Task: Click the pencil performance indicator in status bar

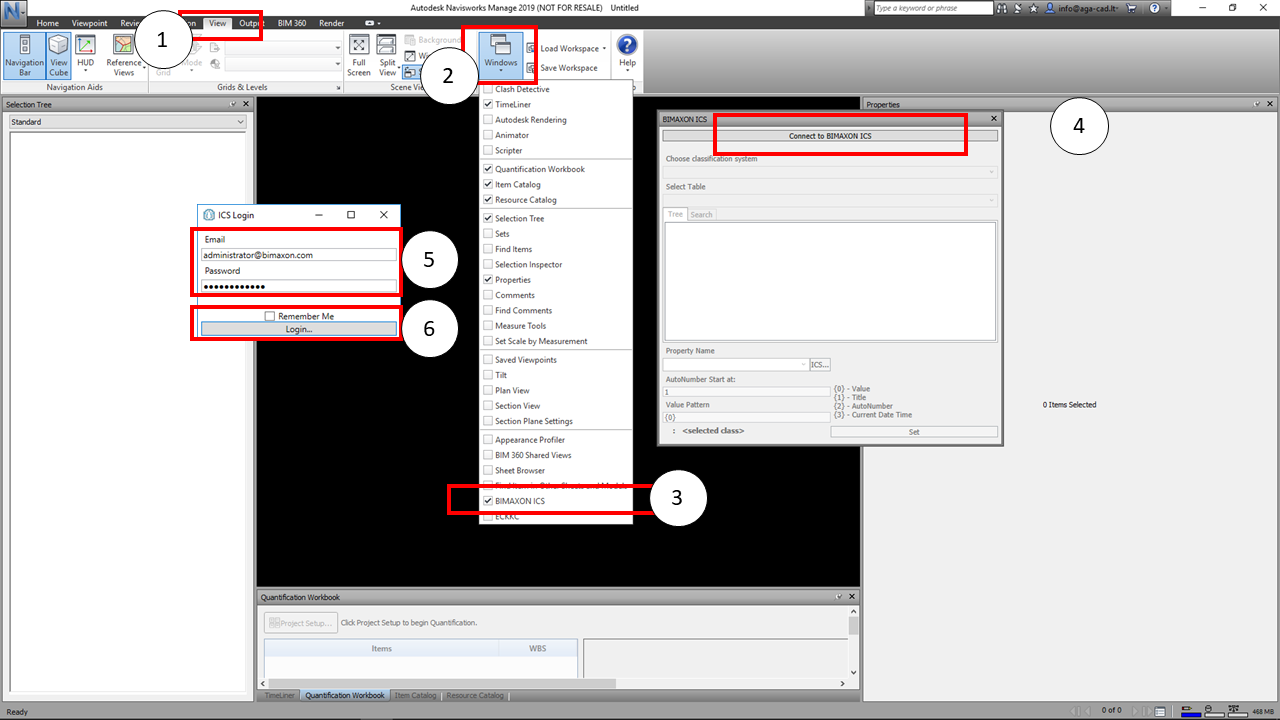Action: [1190, 710]
